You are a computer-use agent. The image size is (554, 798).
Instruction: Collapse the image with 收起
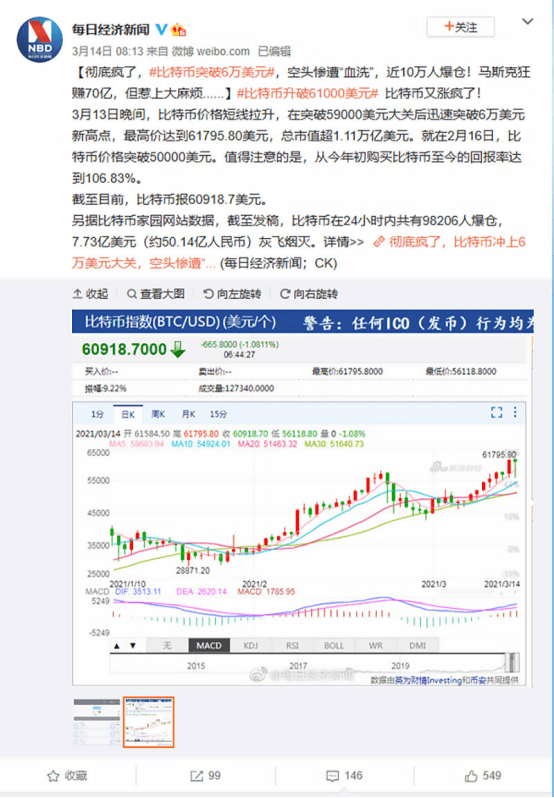[x=91, y=294]
